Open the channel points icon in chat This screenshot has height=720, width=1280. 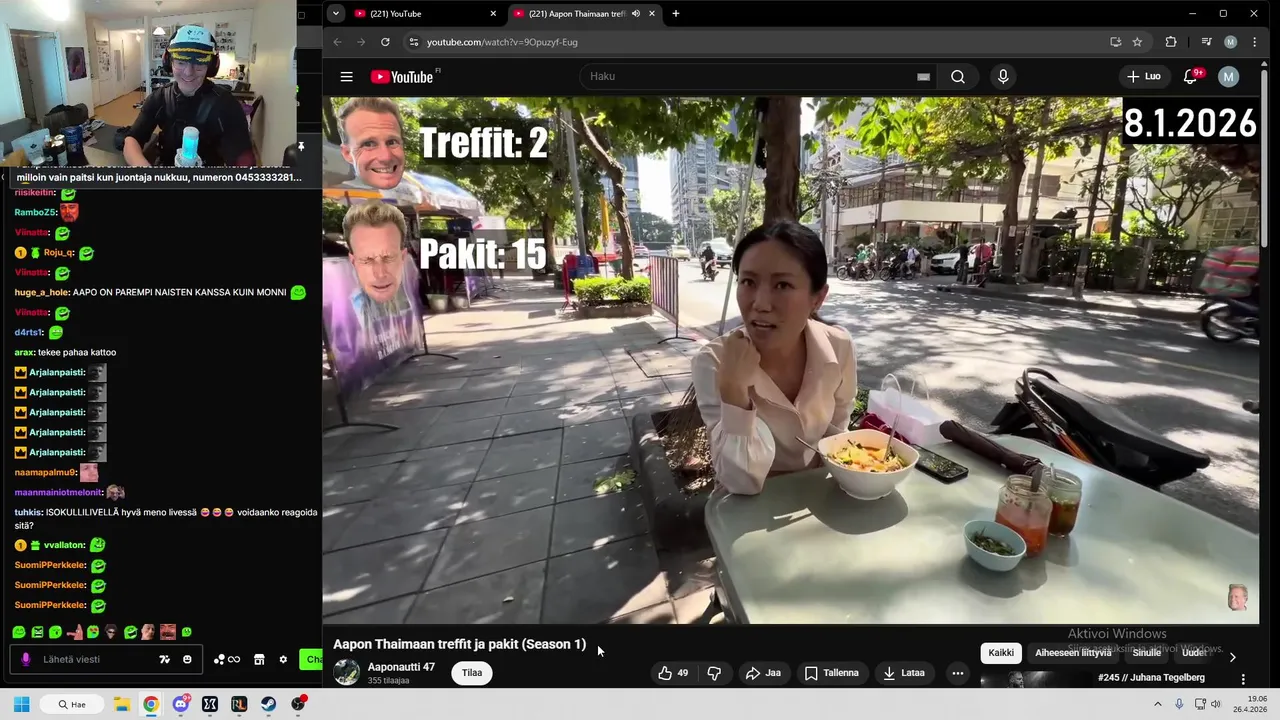point(226,659)
